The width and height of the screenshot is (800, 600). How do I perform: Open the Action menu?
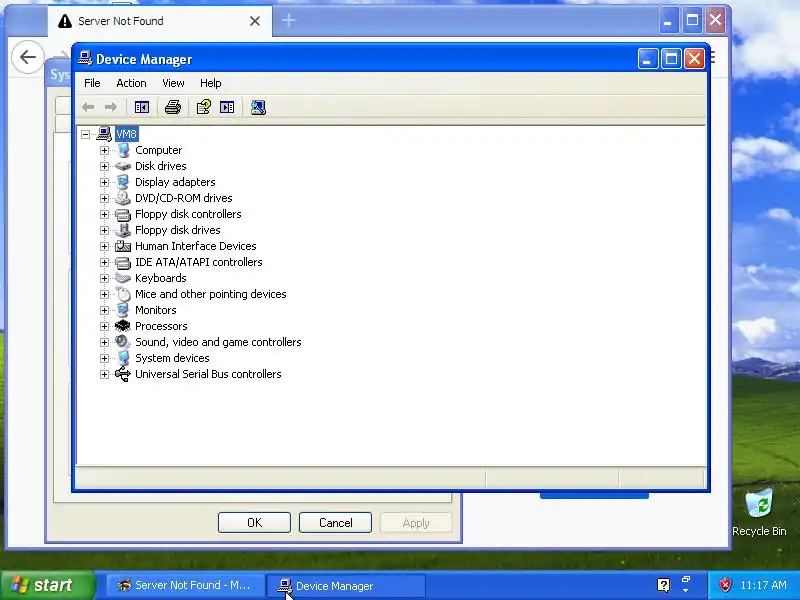[131, 83]
